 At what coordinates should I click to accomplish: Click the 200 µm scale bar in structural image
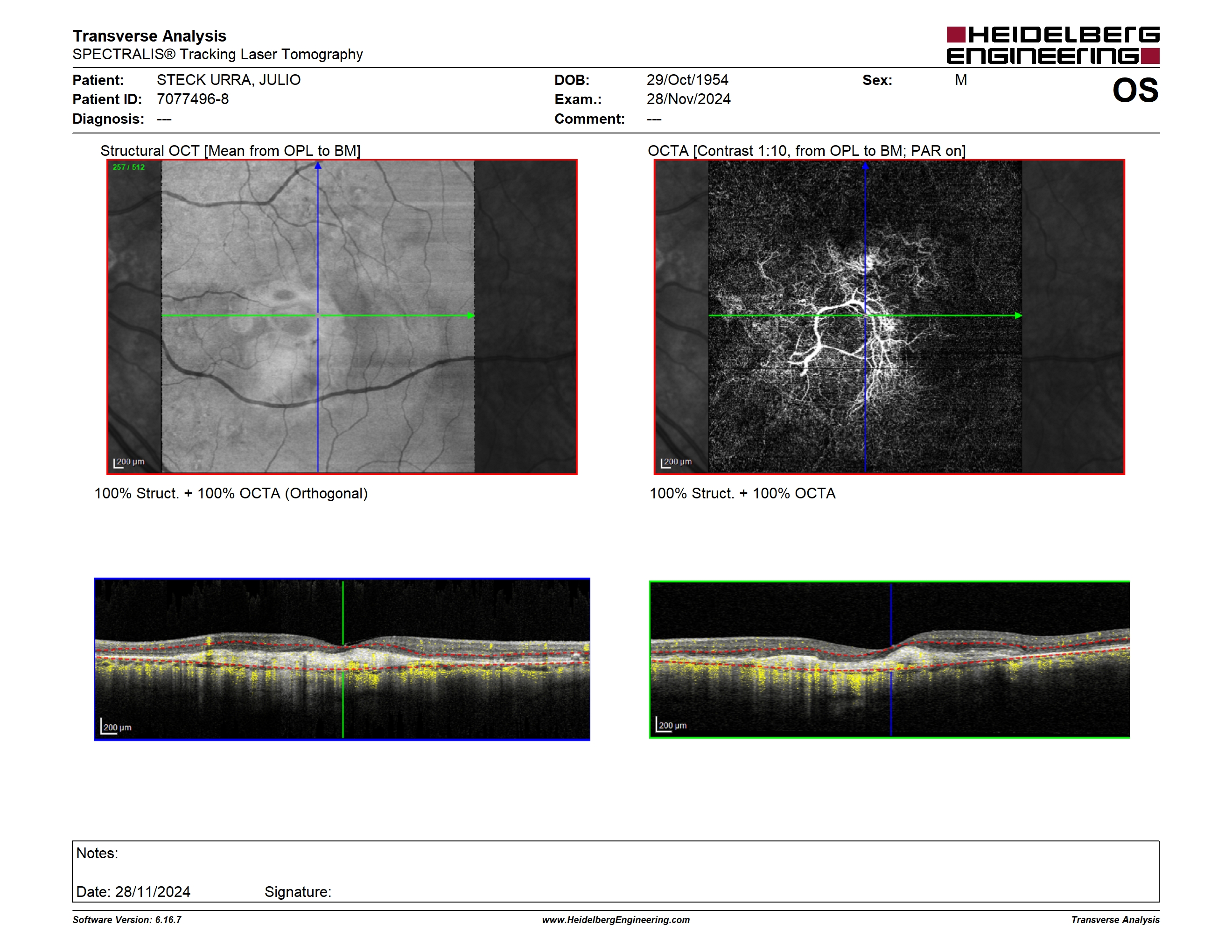pos(129,462)
